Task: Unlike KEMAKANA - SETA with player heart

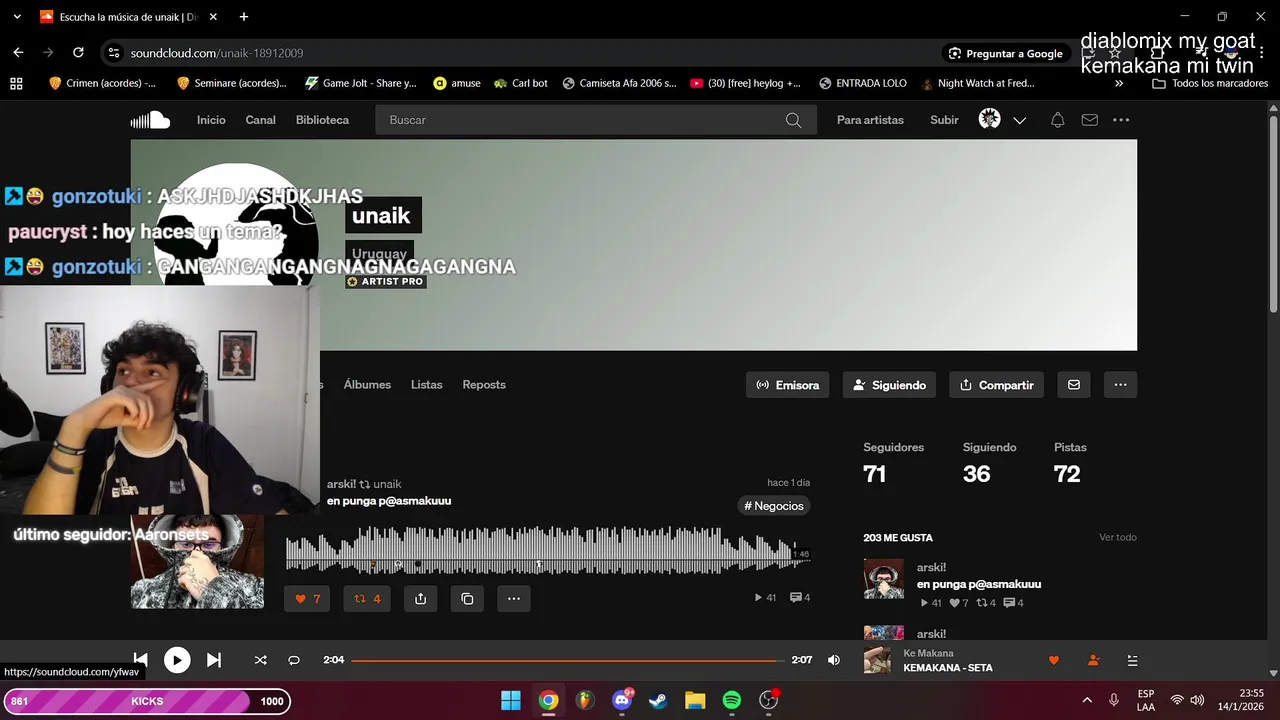Action: tap(1053, 660)
